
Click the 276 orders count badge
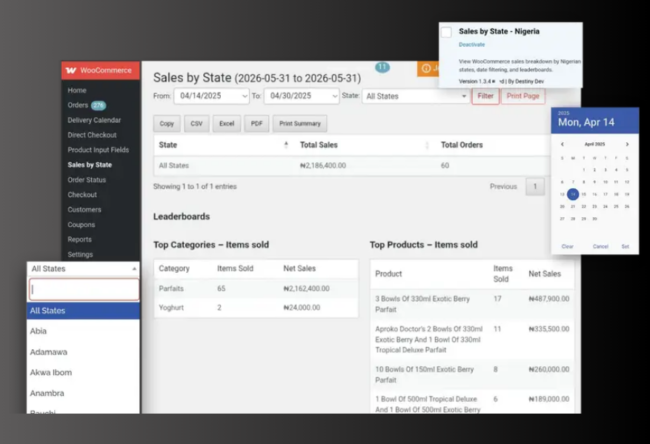point(98,105)
